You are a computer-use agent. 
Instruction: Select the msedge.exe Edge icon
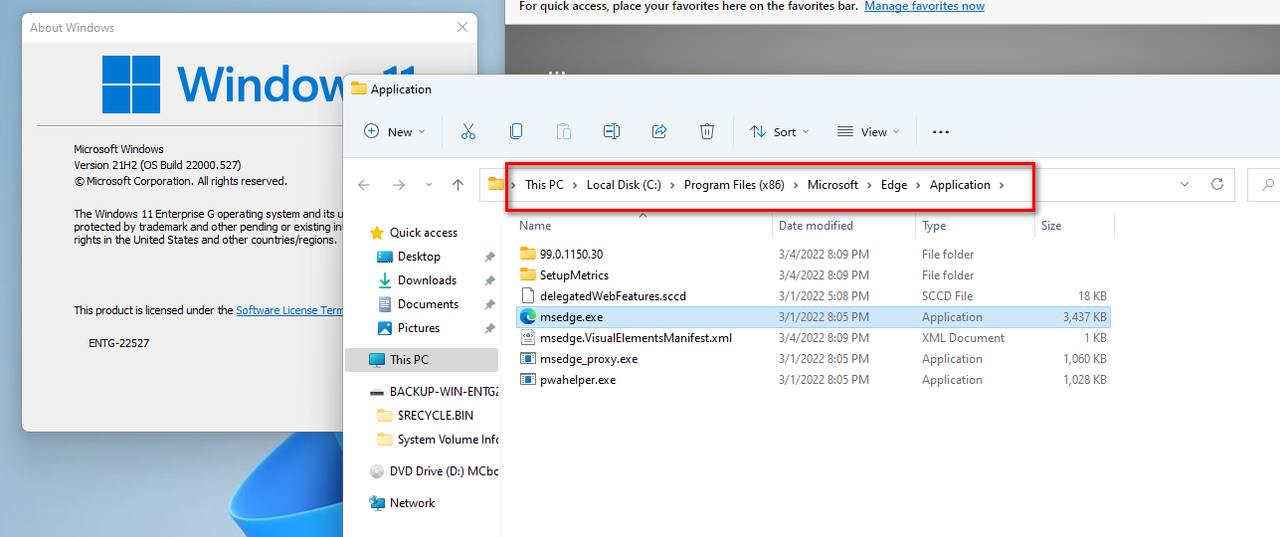point(528,317)
